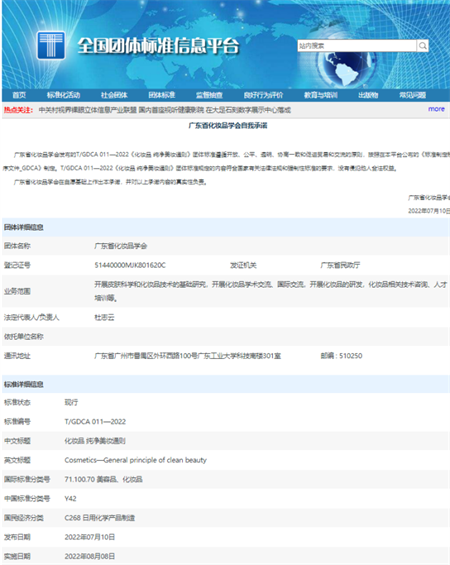Click the Chinese title 化妆品 纯净美妆通则
The height and width of the screenshot is (565, 450).
click(x=95, y=441)
